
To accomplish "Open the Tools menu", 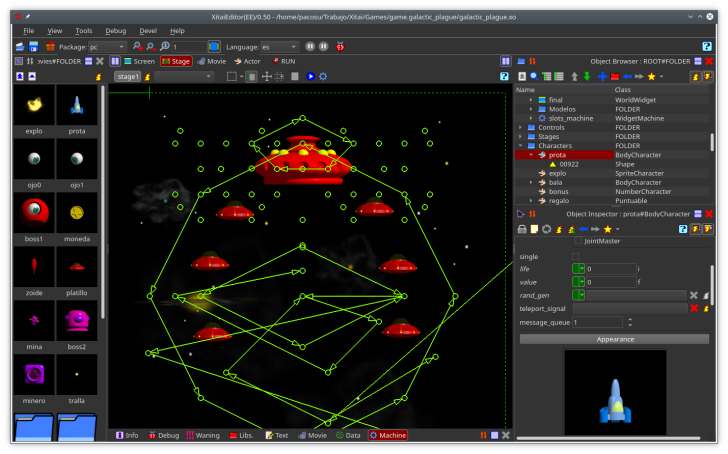I will coord(84,31).
